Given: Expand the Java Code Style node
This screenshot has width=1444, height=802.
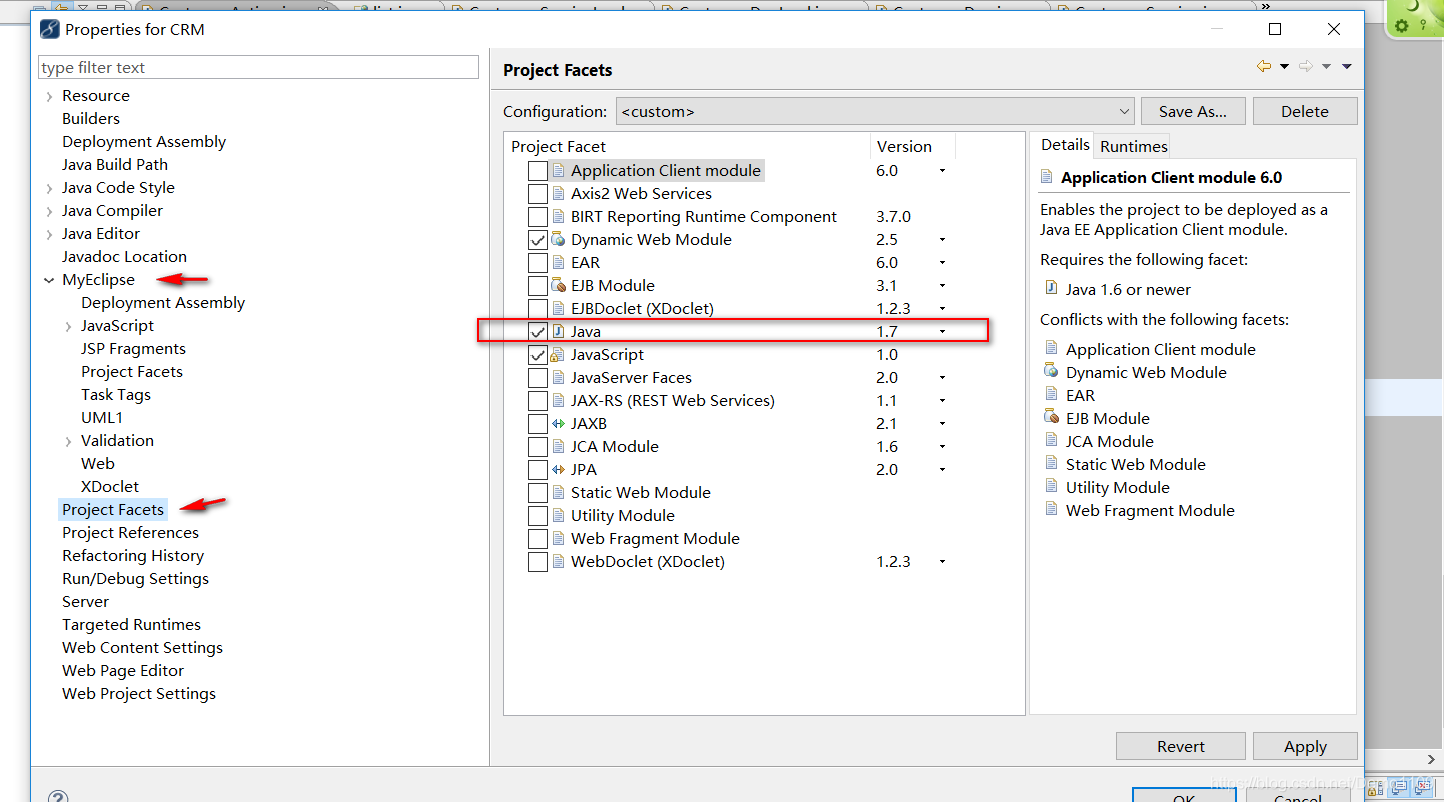Looking at the screenshot, I should pyautogui.click(x=49, y=188).
